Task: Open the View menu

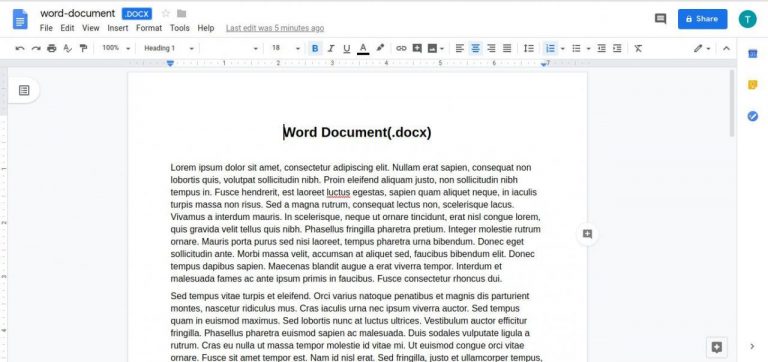Action: point(91,28)
